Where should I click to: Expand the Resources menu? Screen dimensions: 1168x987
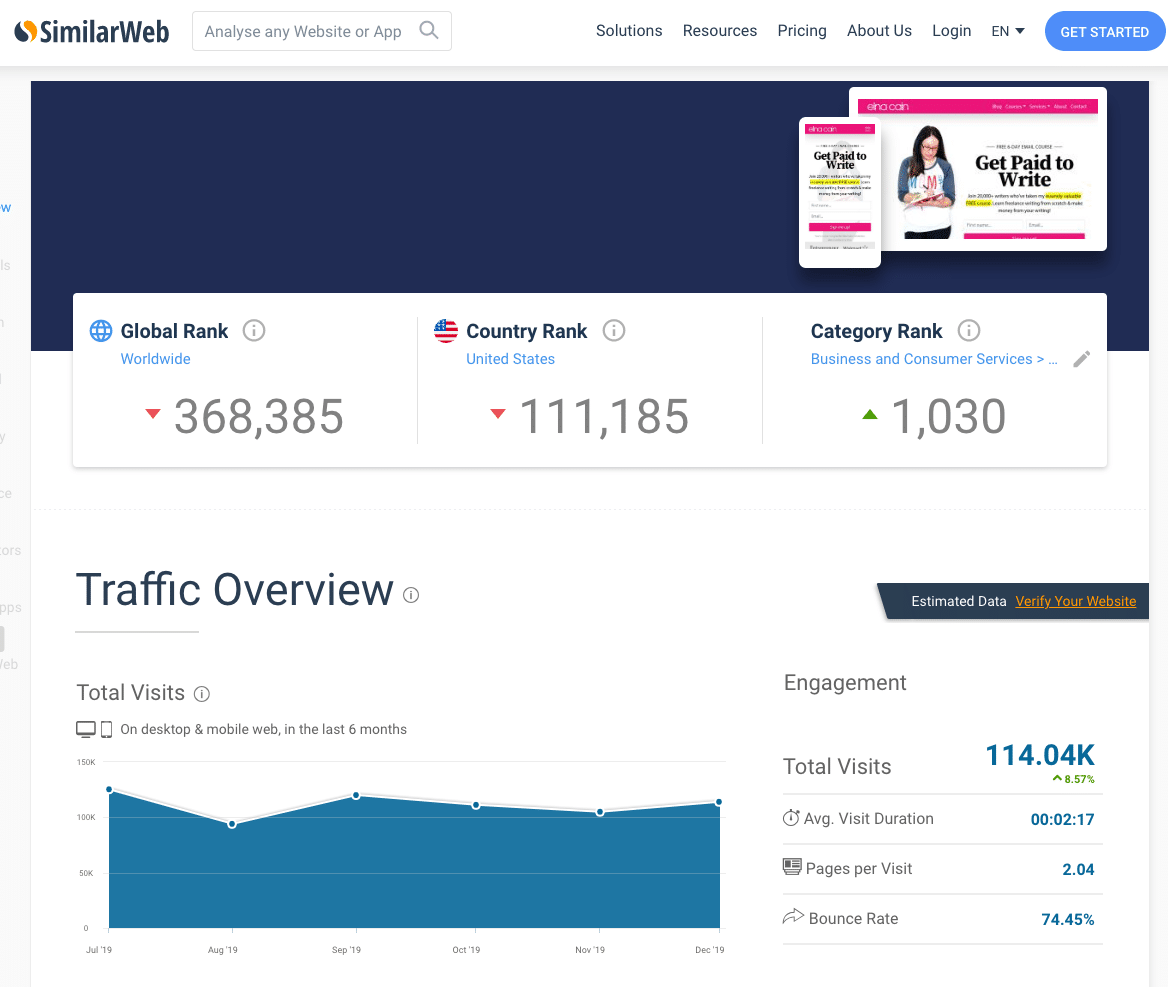(x=719, y=31)
